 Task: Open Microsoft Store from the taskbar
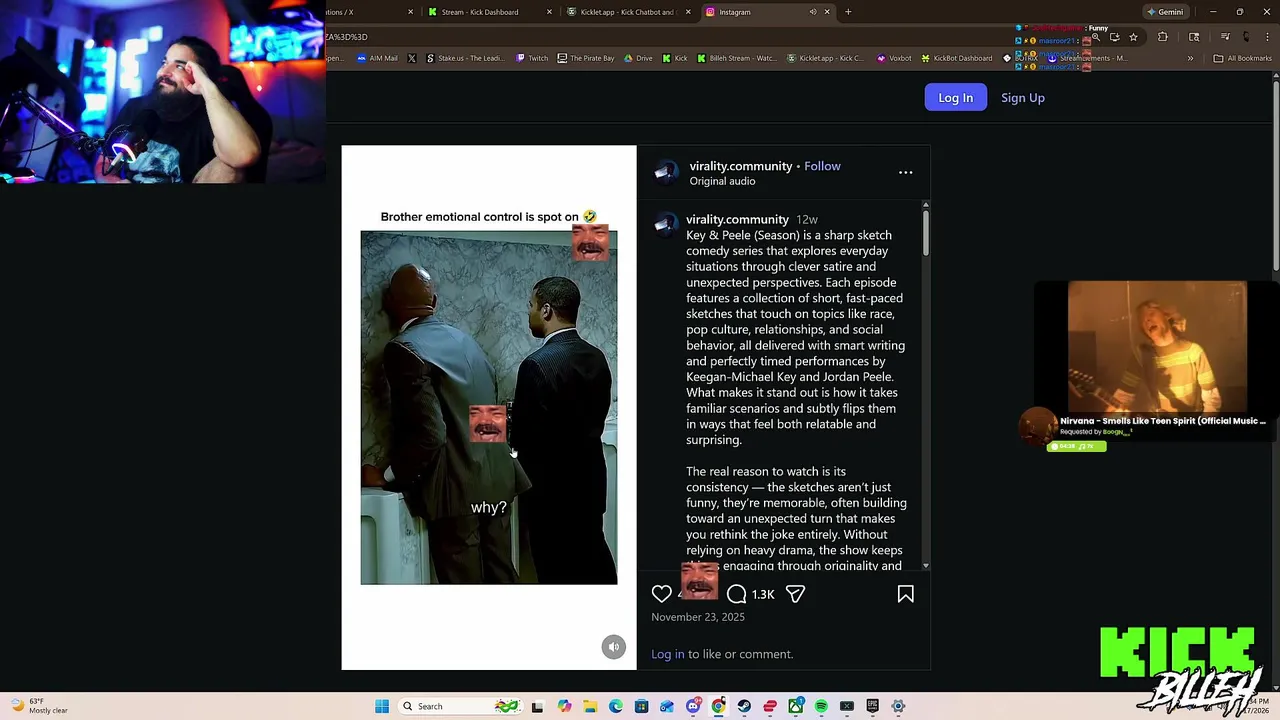[x=642, y=706]
